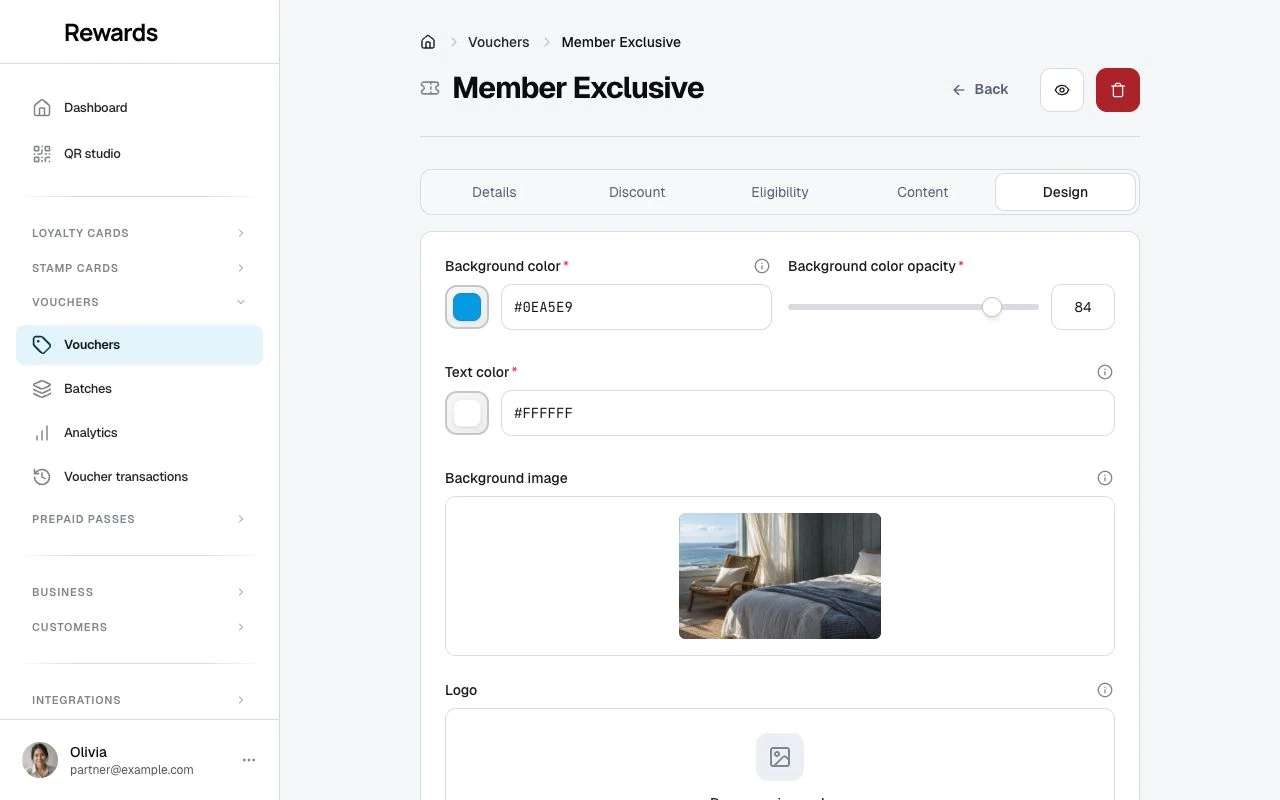The width and height of the screenshot is (1280, 800).
Task: Show info tooltip for Background color
Action: [x=762, y=266]
